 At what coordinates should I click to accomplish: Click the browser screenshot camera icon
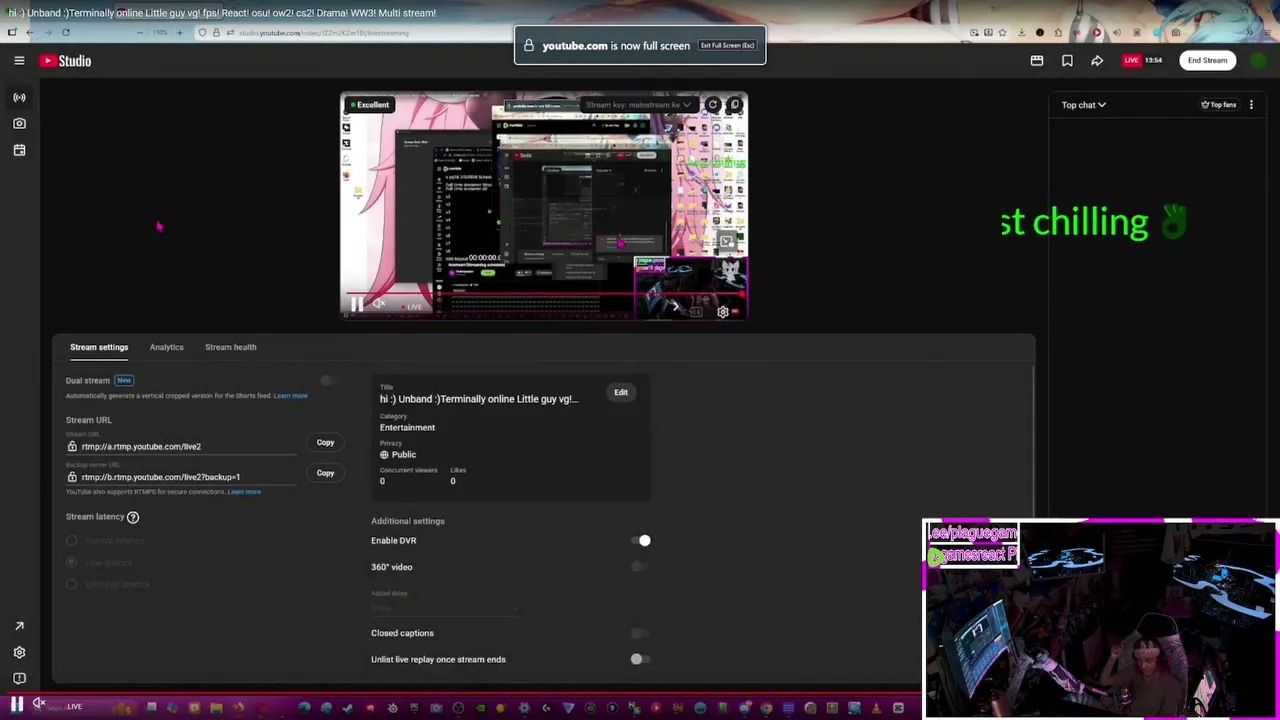pos(1176,32)
